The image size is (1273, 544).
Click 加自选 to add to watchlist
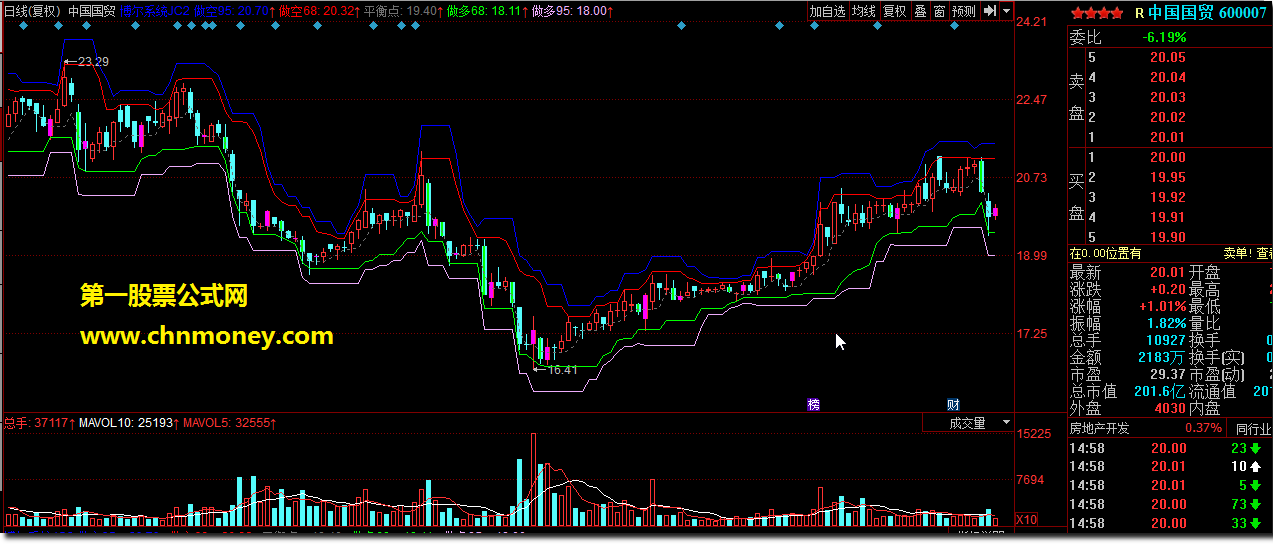coord(827,11)
